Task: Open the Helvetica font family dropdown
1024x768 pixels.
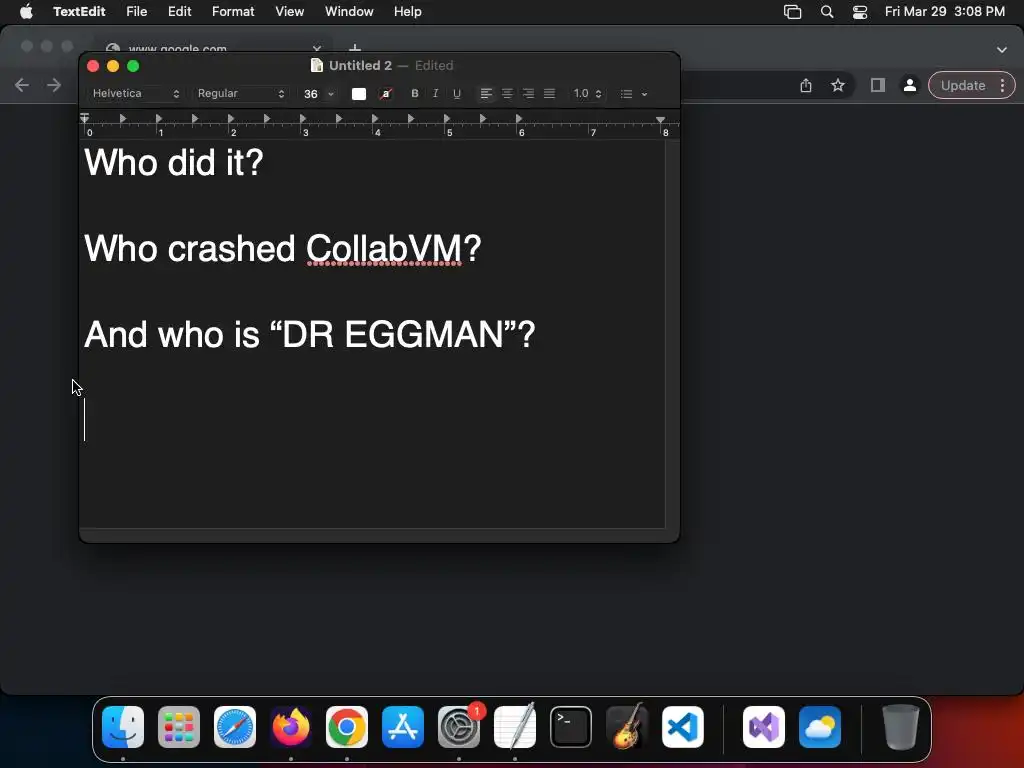Action: point(135,93)
